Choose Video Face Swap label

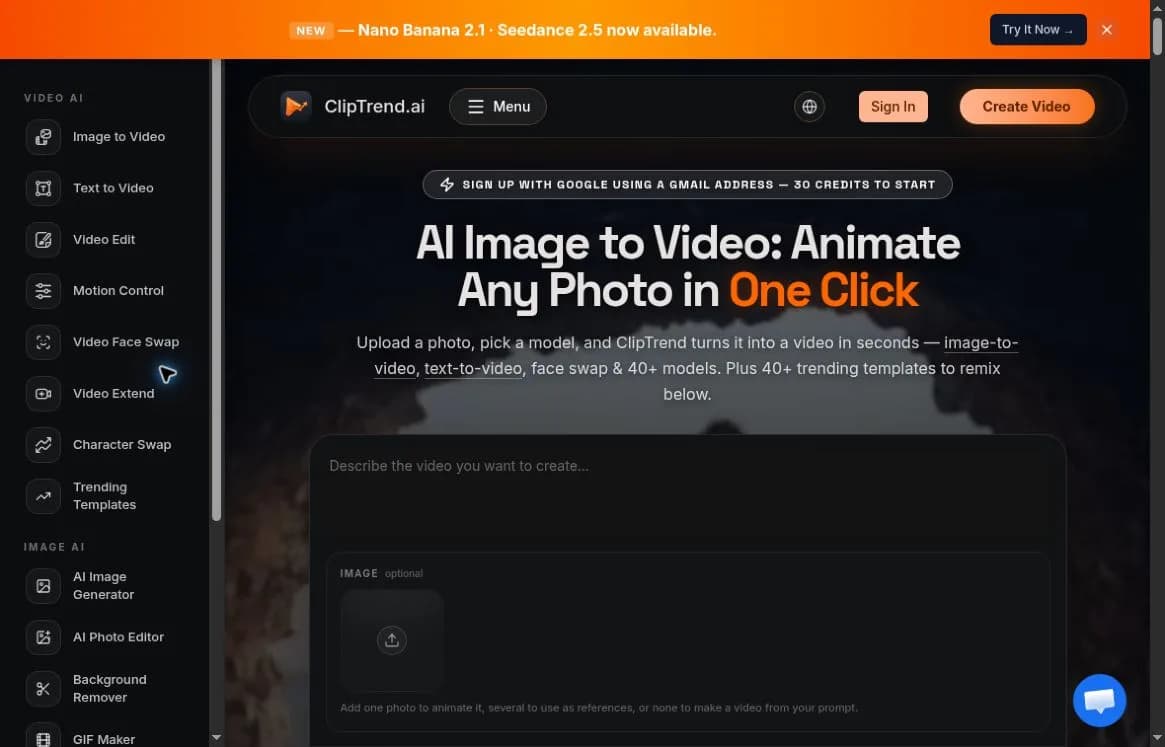[x=126, y=342]
